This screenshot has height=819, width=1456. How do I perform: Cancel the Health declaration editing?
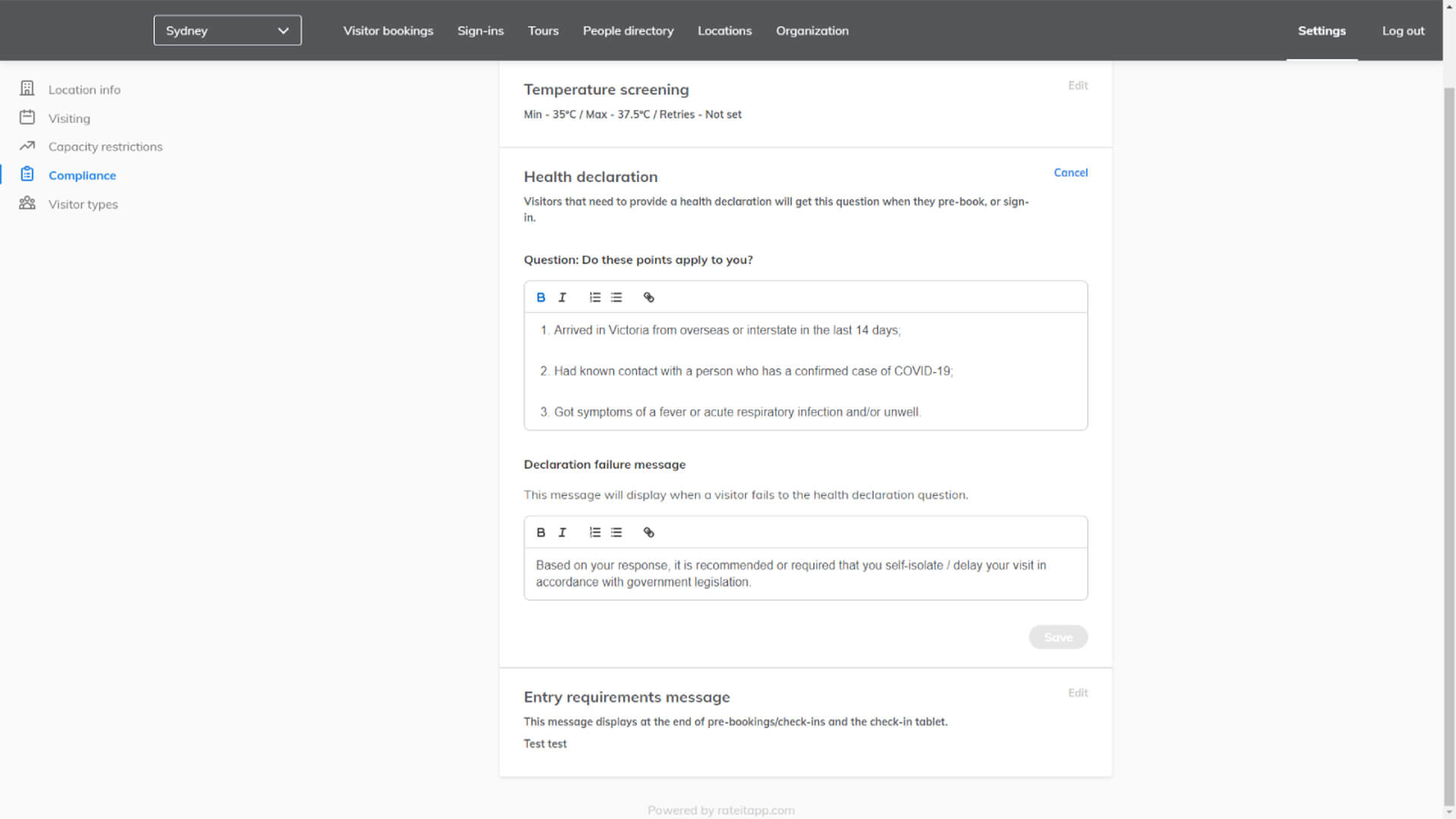click(x=1070, y=173)
